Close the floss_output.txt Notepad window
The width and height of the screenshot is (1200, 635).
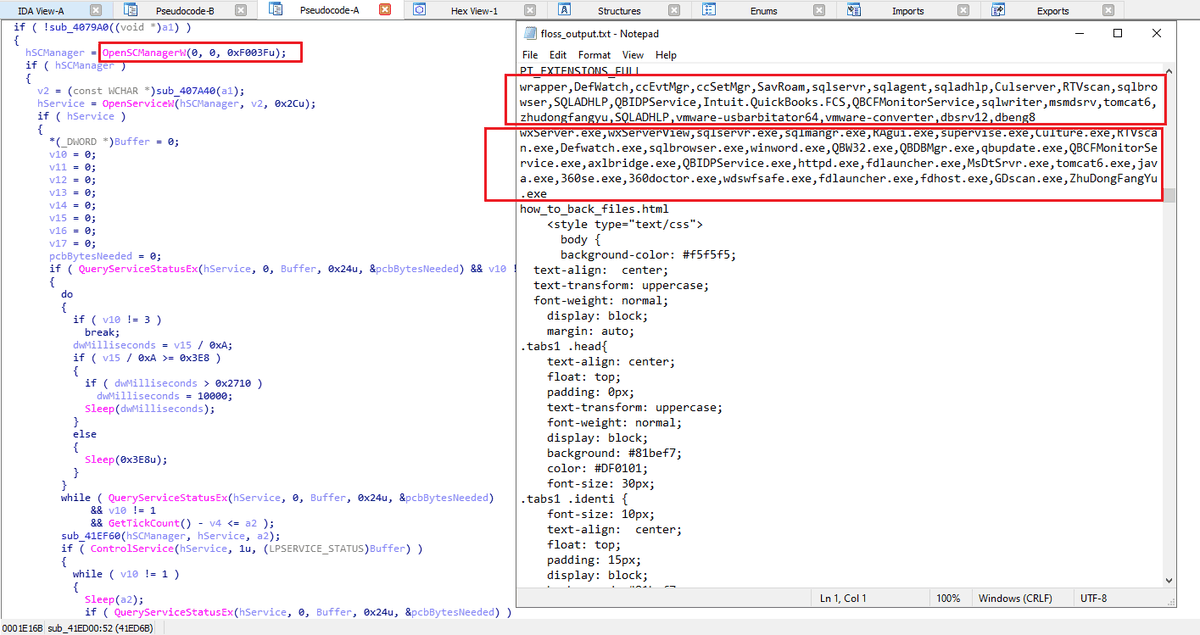tap(1156, 33)
